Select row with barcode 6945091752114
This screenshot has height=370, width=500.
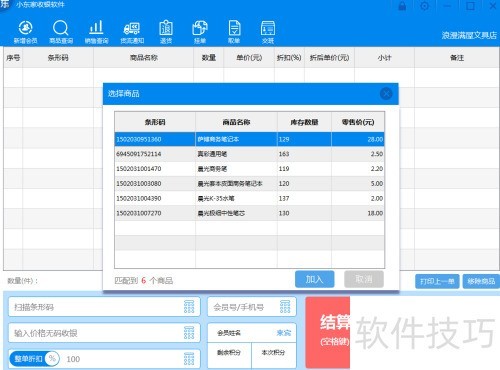point(249,154)
